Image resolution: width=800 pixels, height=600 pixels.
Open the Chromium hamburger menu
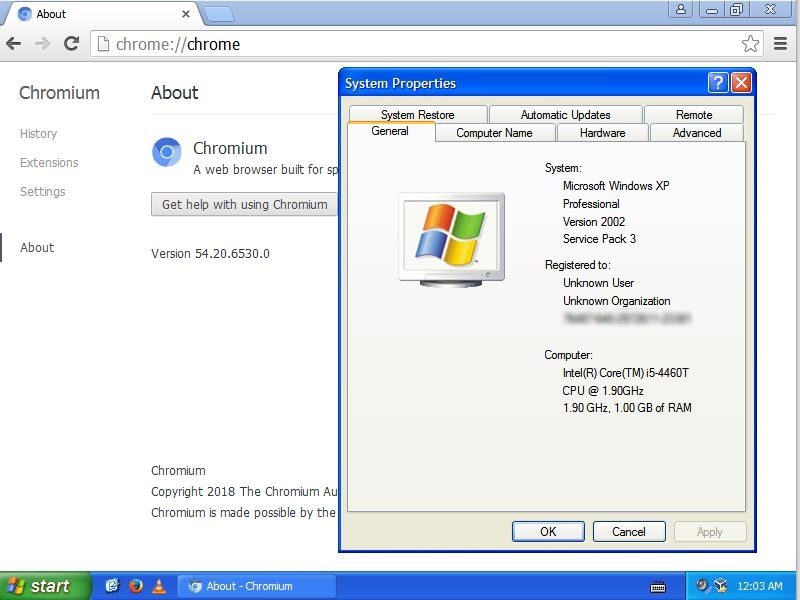point(780,44)
